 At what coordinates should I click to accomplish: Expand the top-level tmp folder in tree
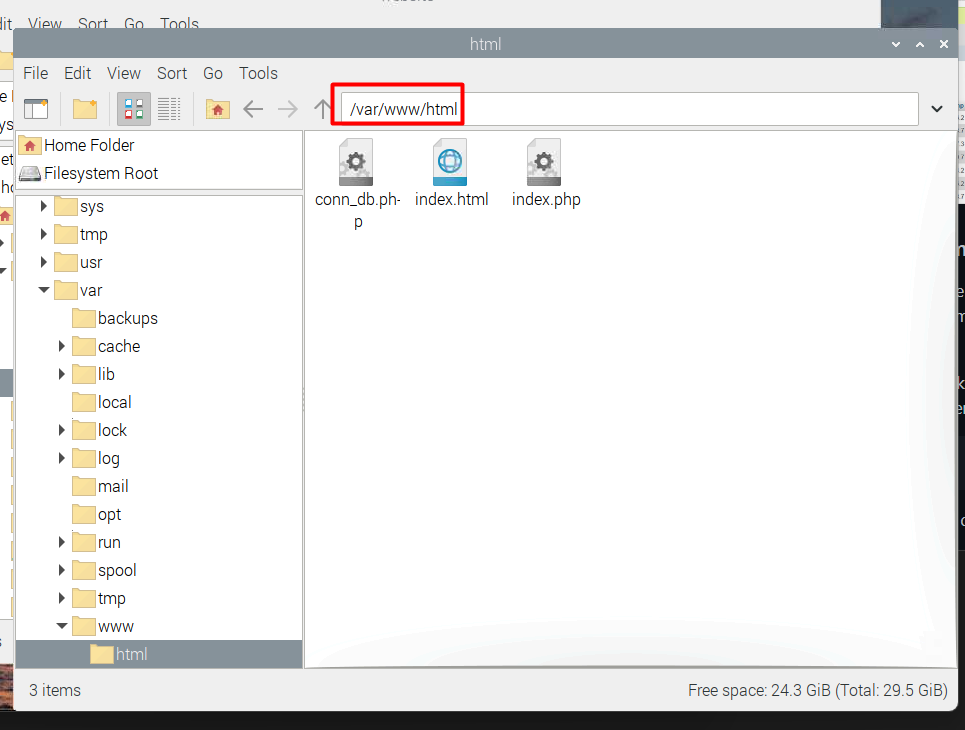pyautogui.click(x=44, y=235)
